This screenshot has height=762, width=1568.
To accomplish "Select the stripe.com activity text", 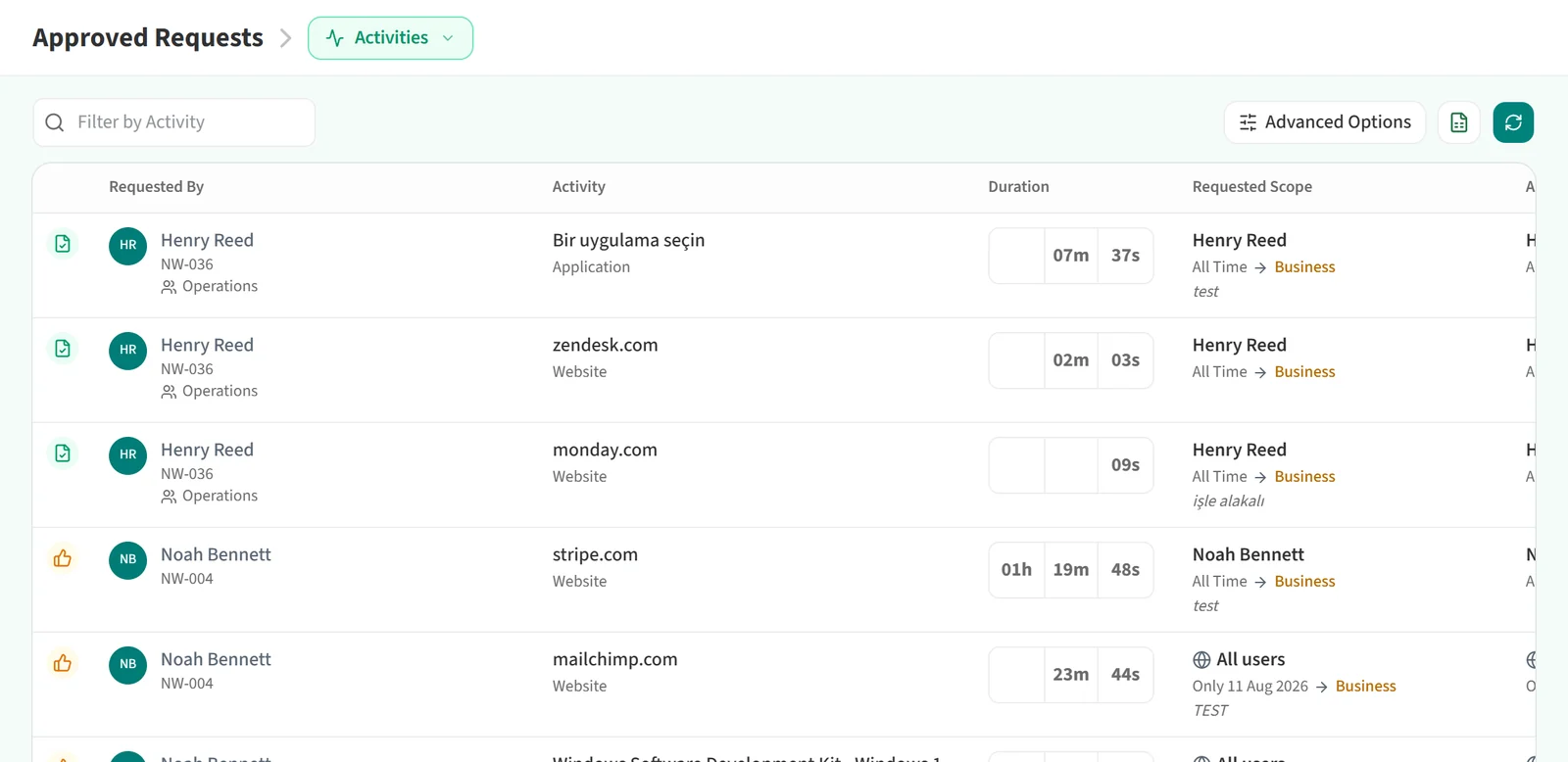I will (595, 554).
